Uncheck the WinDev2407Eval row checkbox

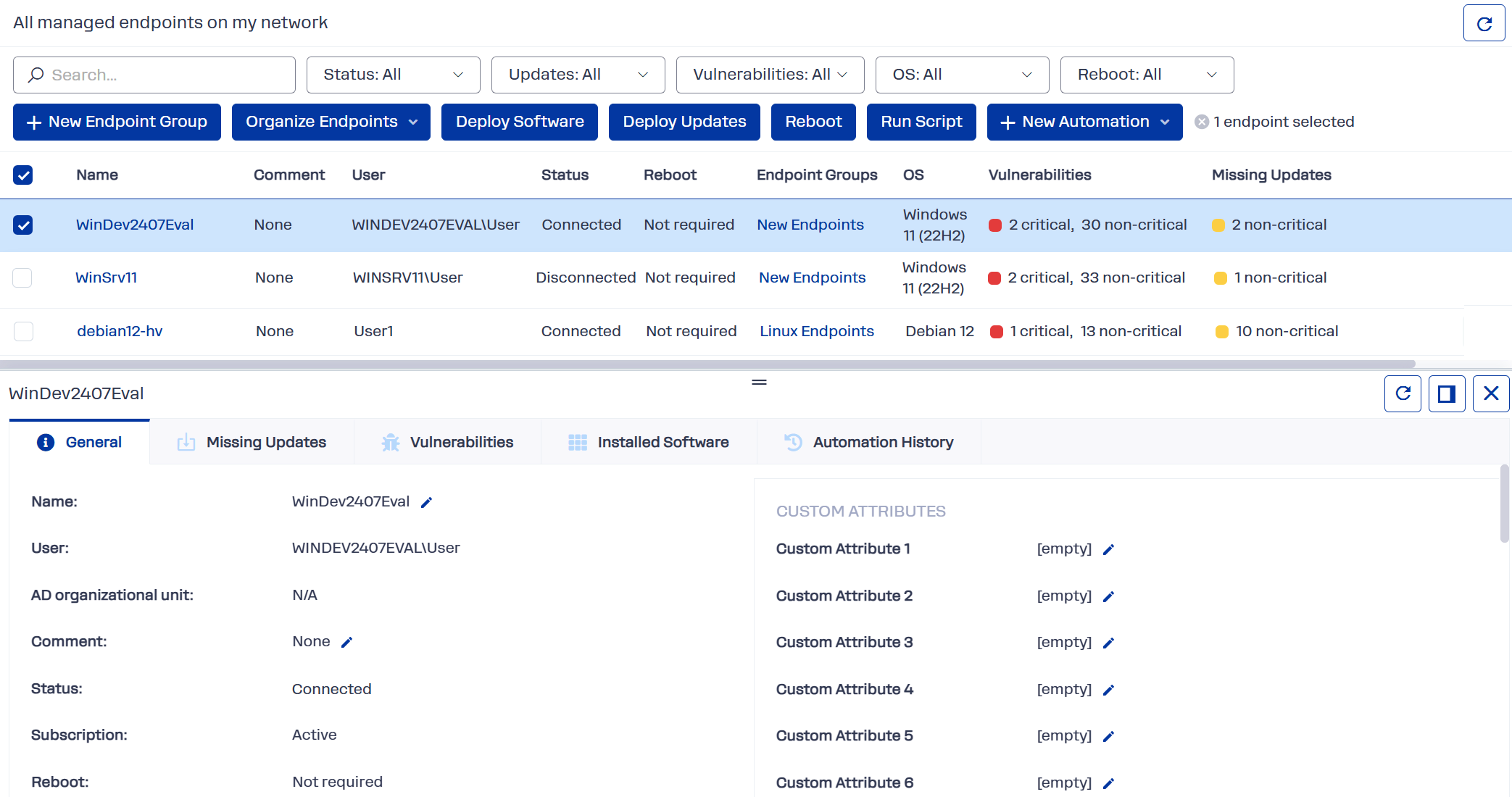point(23,225)
